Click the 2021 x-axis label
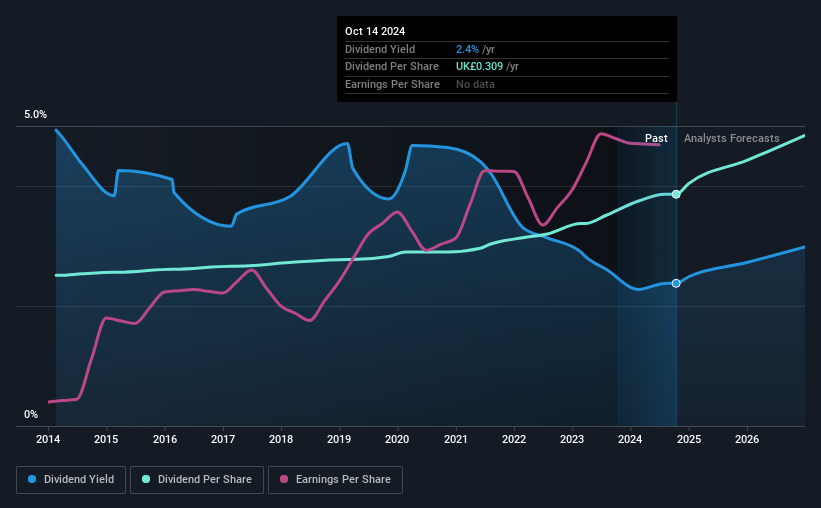The height and width of the screenshot is (508, 821). [456, 439]
